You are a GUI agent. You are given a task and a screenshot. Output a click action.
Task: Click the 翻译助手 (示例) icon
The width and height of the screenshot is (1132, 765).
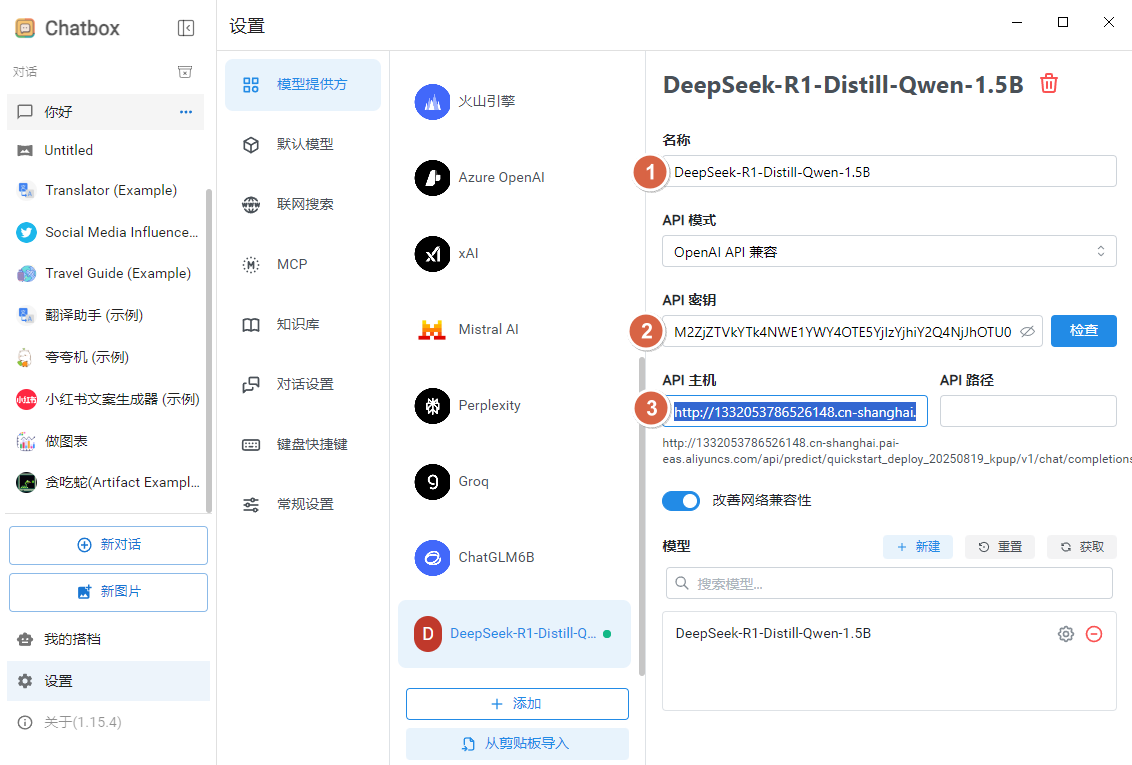click(x=26, y=315)
